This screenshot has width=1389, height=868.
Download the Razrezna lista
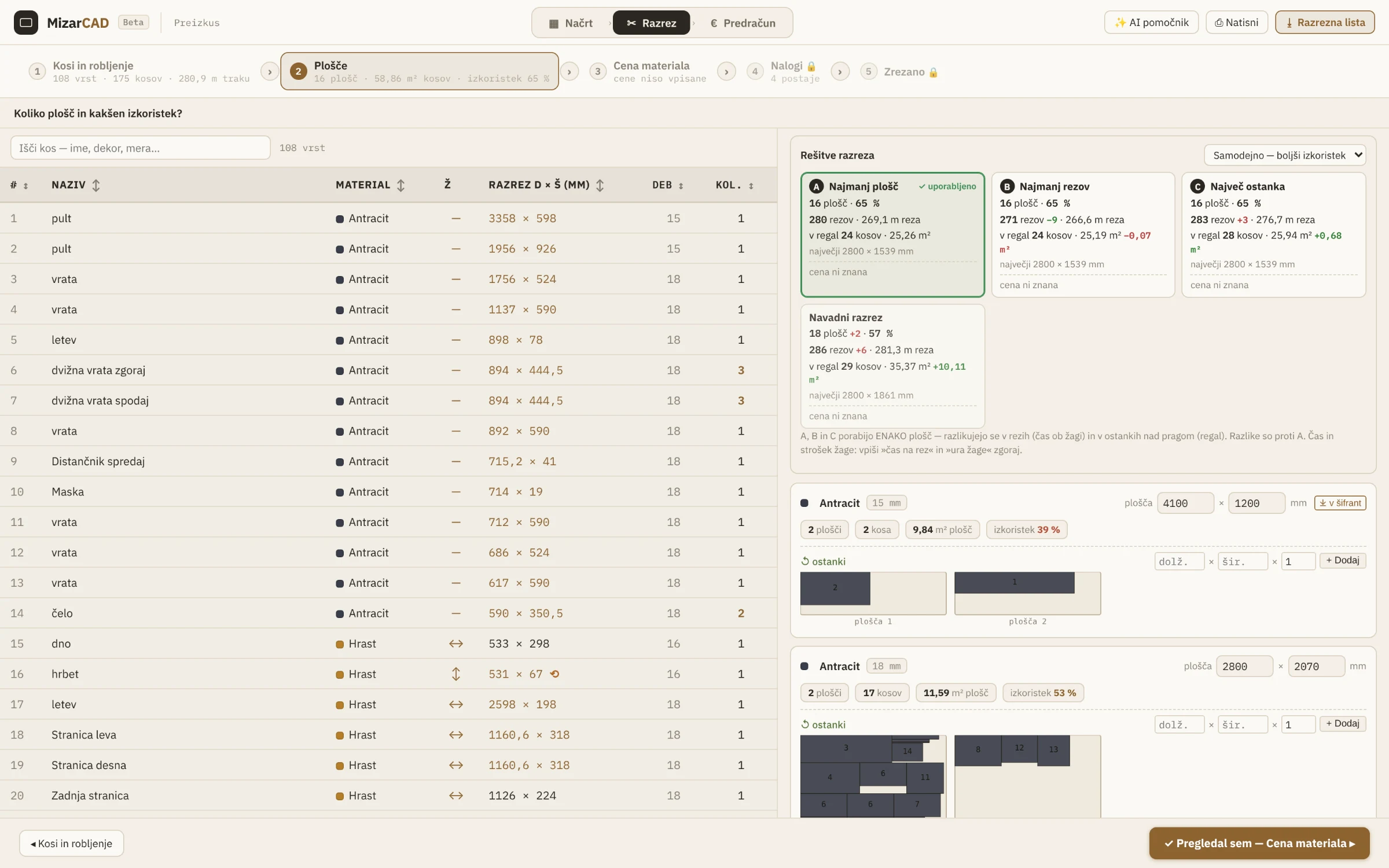pyautogui.click(x=1325, y=23)
